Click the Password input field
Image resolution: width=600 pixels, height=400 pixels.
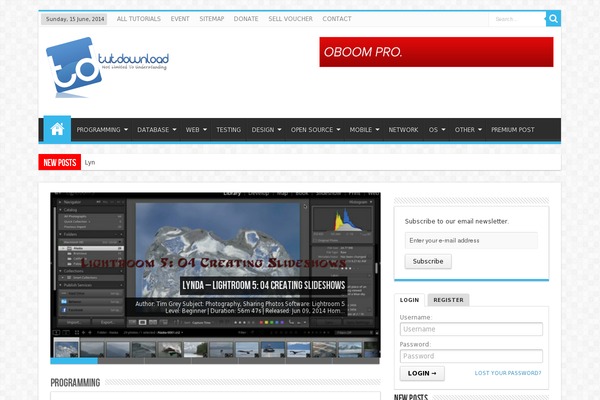click(471, 356)
